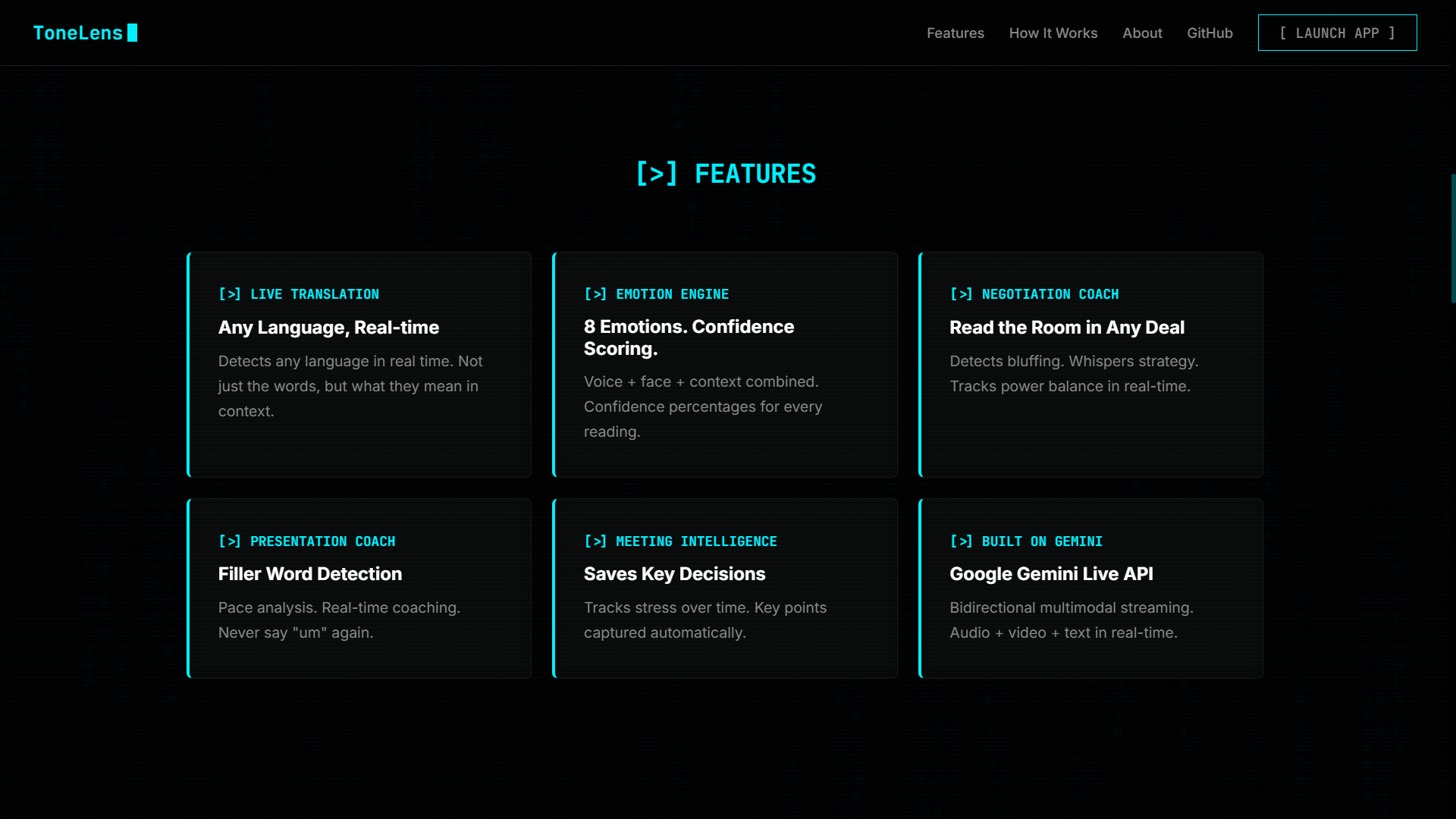Click the Google Gemini Live API card heading

1051,574
